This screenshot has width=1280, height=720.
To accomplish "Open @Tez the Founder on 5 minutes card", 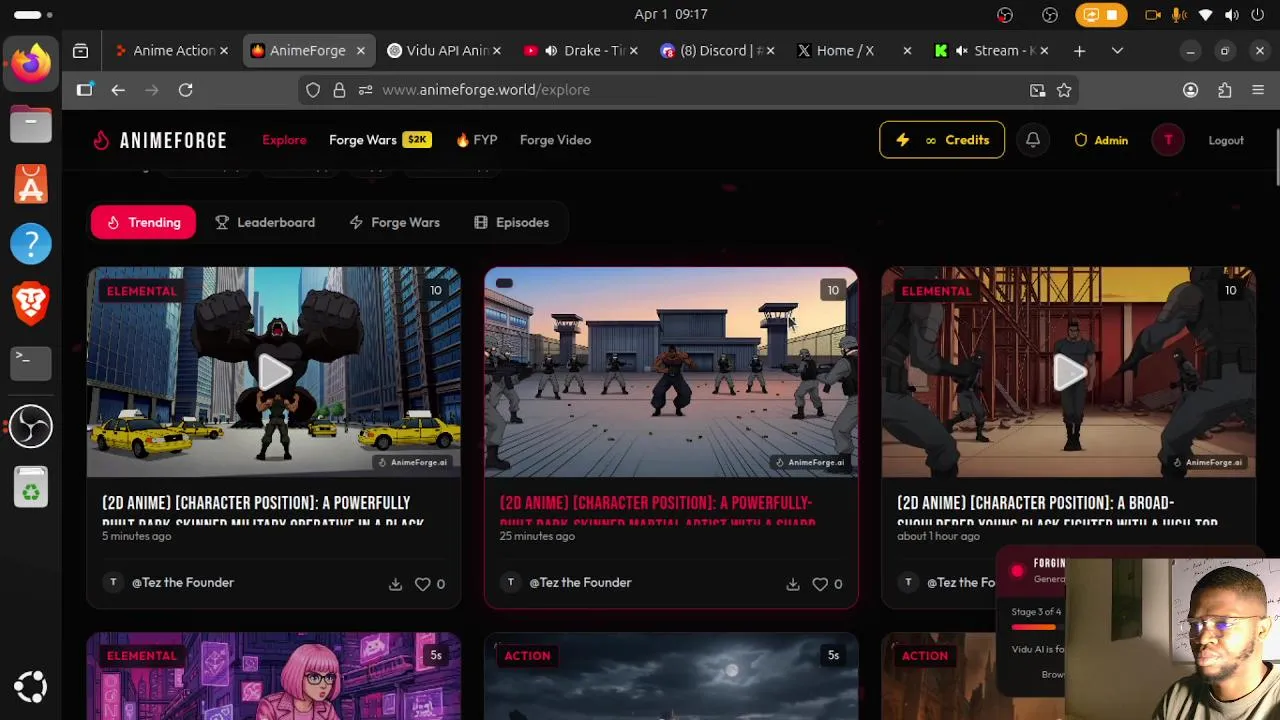I will point(183,582).
